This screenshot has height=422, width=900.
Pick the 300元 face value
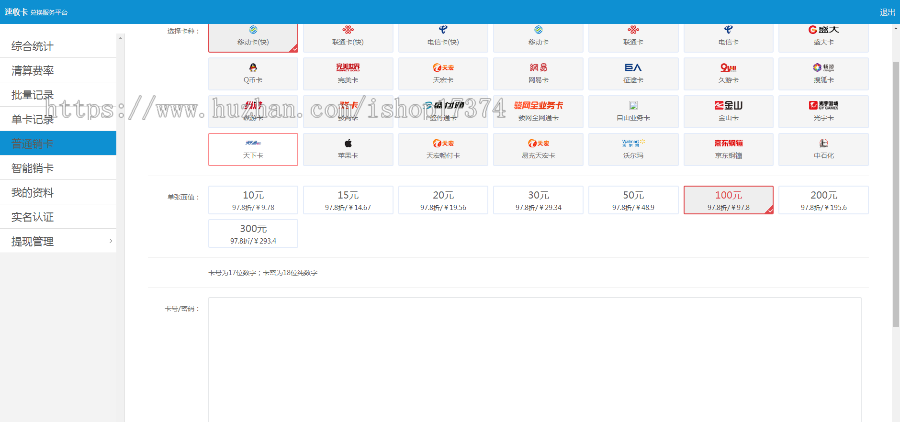coord(253,234)
